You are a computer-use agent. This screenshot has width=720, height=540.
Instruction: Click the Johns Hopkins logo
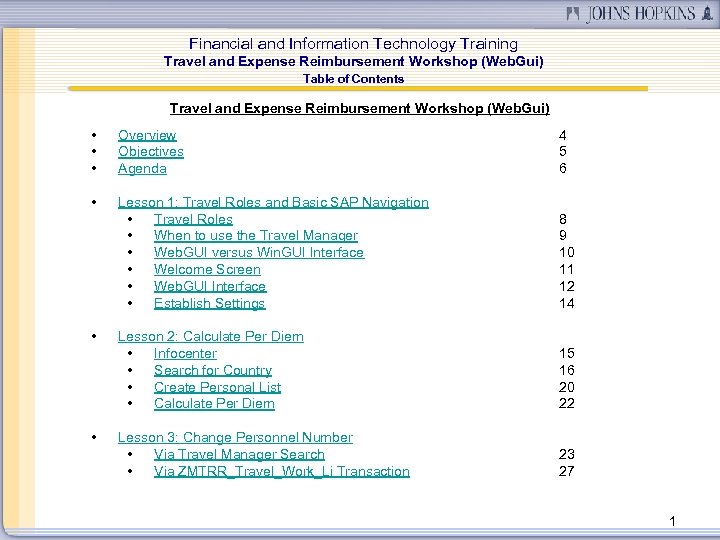click(x=639, y=13)
